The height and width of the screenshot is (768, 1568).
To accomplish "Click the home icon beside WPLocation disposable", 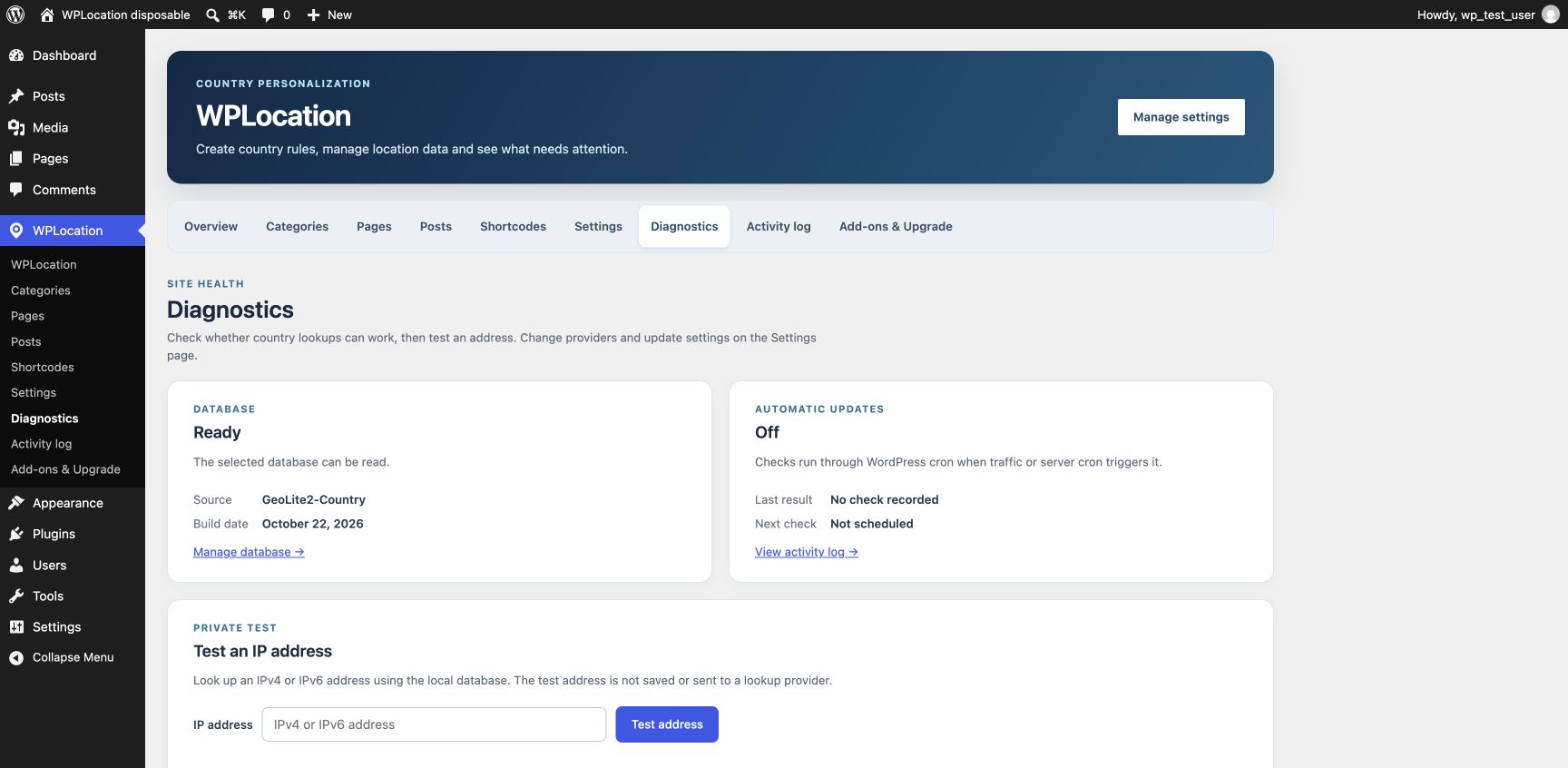I will pyautogui.click(x=47, y=15).
